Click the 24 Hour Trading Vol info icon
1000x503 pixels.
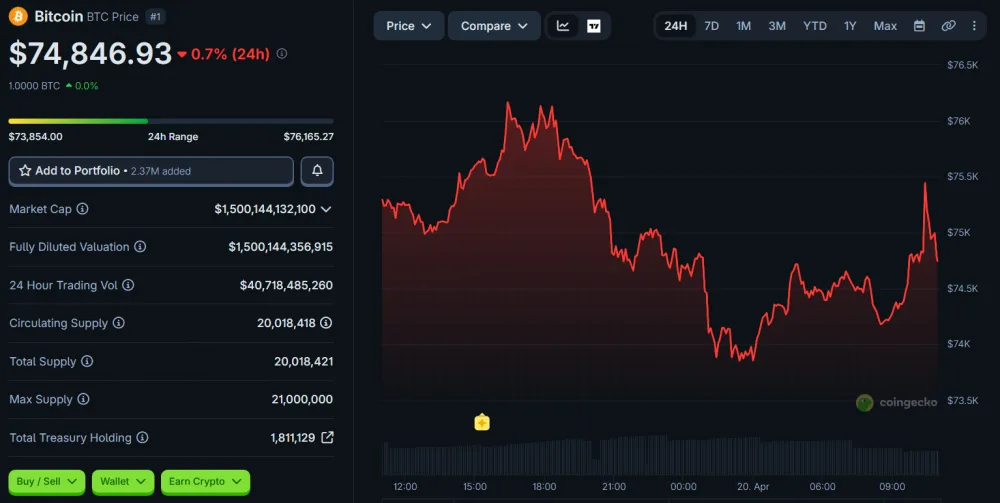(128, 285)
